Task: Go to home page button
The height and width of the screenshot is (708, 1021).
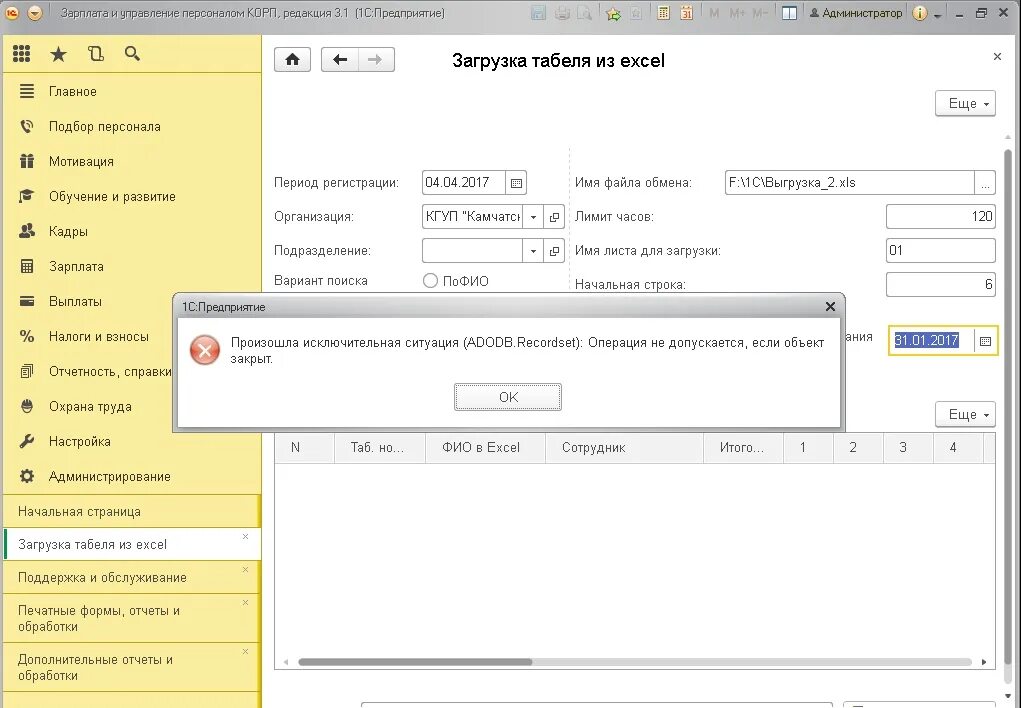Action: point(292,60)
